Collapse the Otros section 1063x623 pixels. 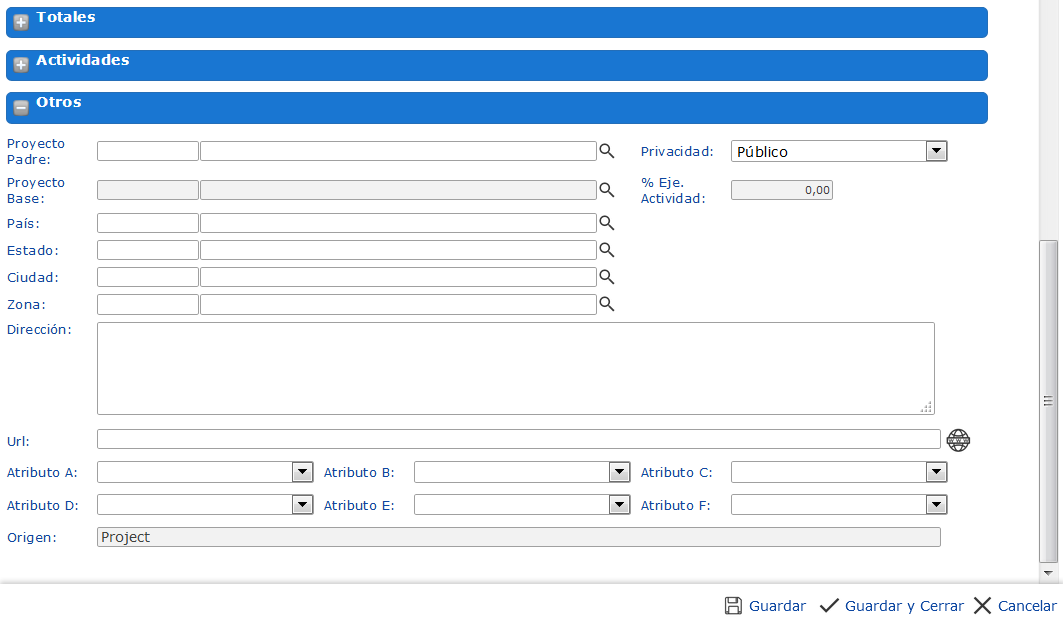(21, 107)
